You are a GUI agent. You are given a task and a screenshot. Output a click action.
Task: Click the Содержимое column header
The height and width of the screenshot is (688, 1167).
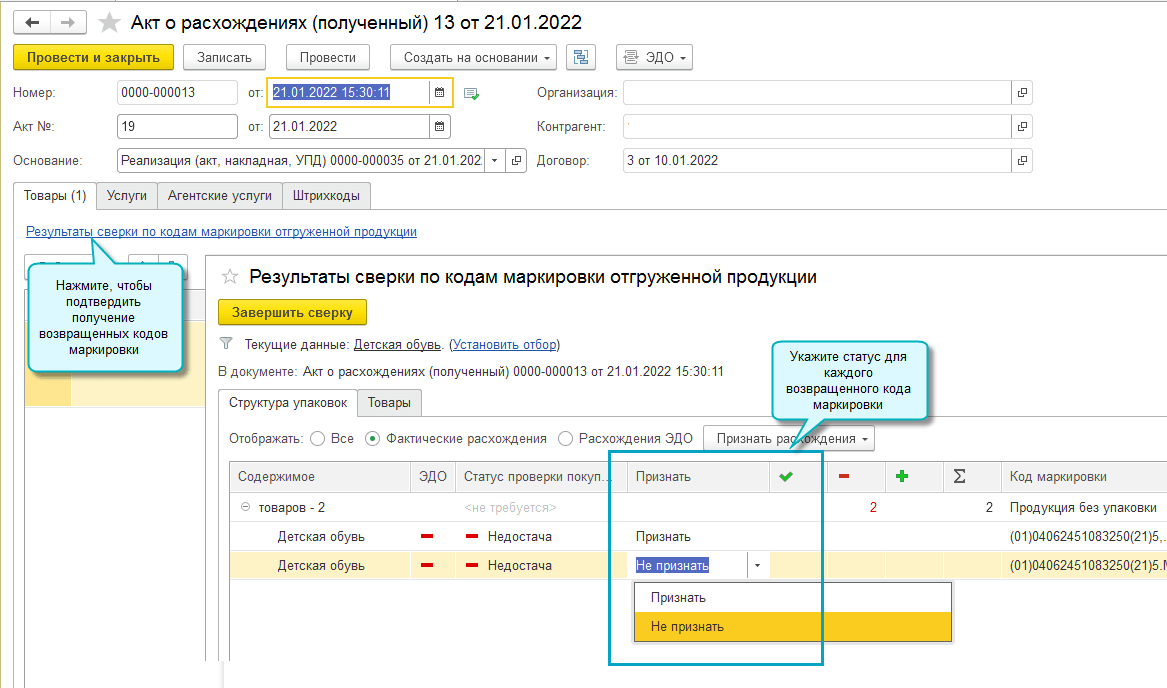click(320, 477)
